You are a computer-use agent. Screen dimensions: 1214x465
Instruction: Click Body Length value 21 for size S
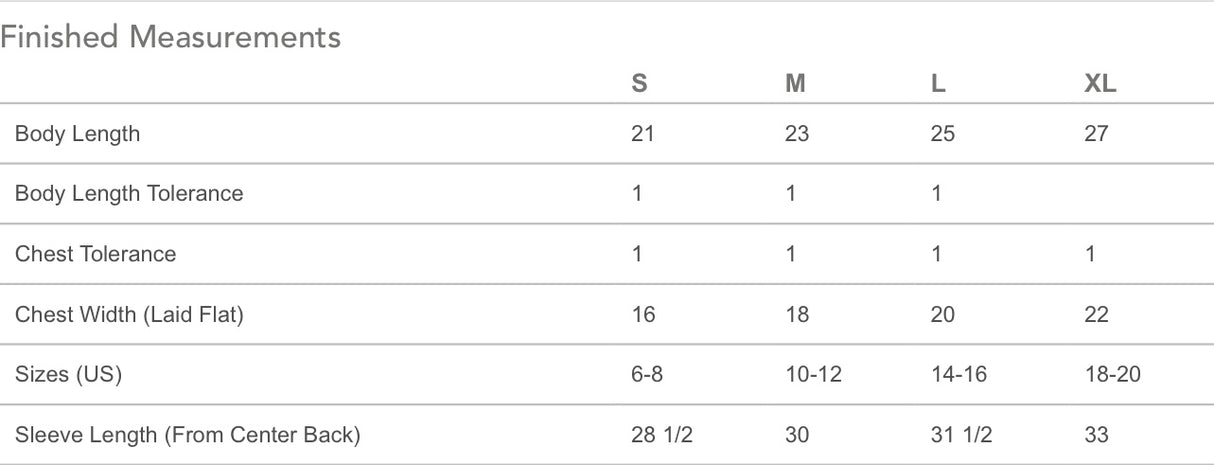coord(643,134)
